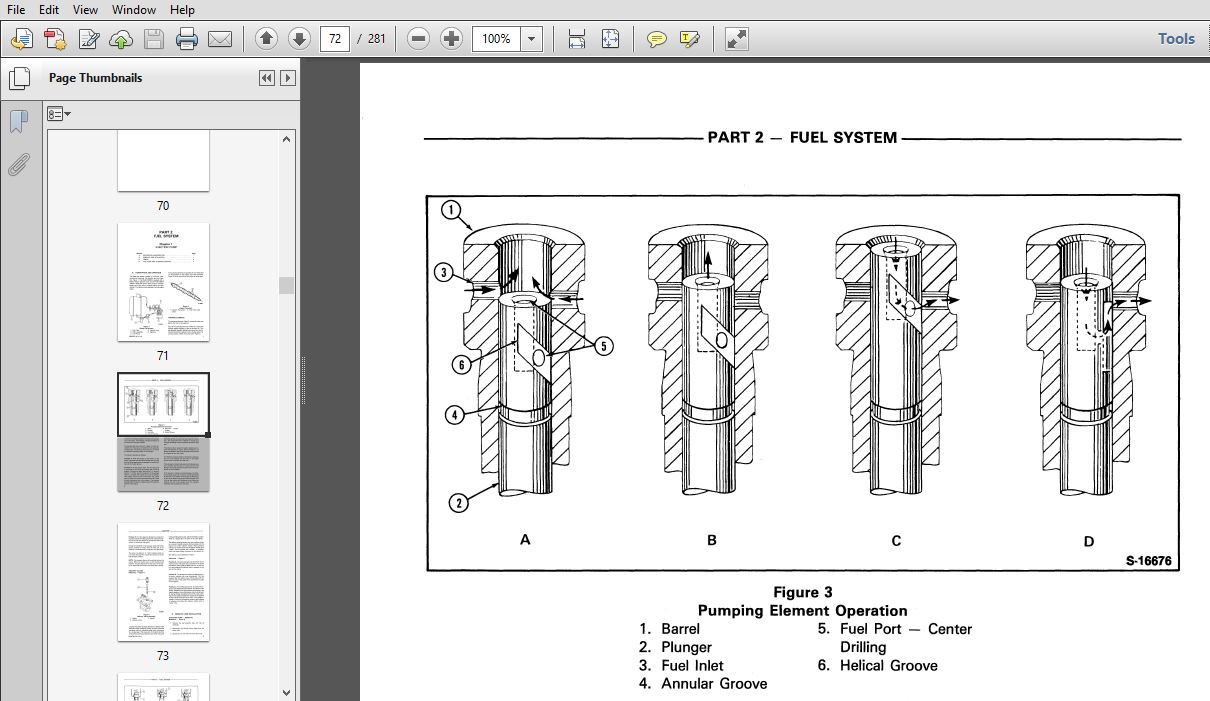The height and width of the screenshot is (701, 1210).
Task: Click 'Pumping Element Operation' caption
Action: click(x=802, y=610)
